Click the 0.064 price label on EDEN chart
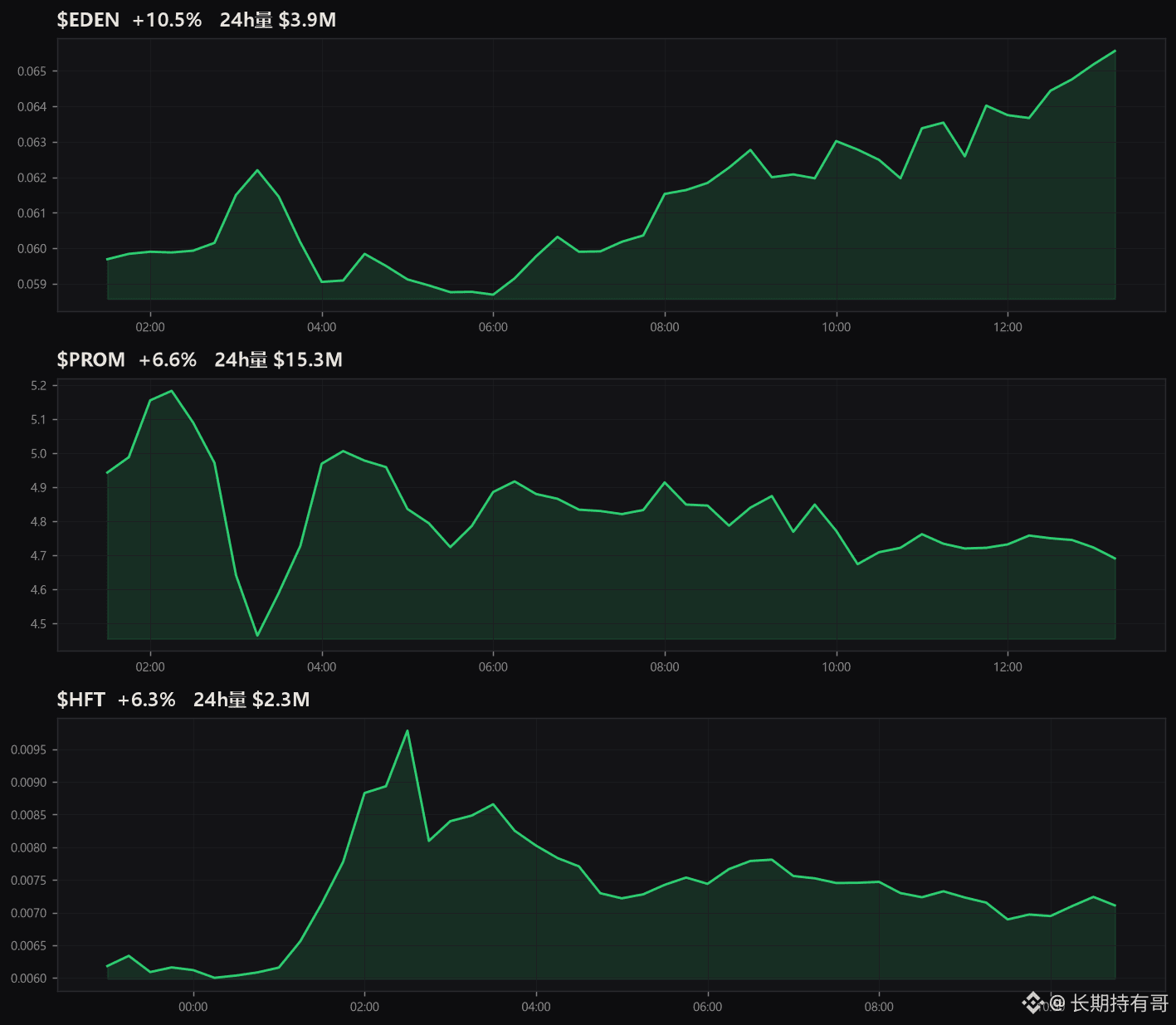This screenshot has width=1176, height=1025. click(32, 107)
